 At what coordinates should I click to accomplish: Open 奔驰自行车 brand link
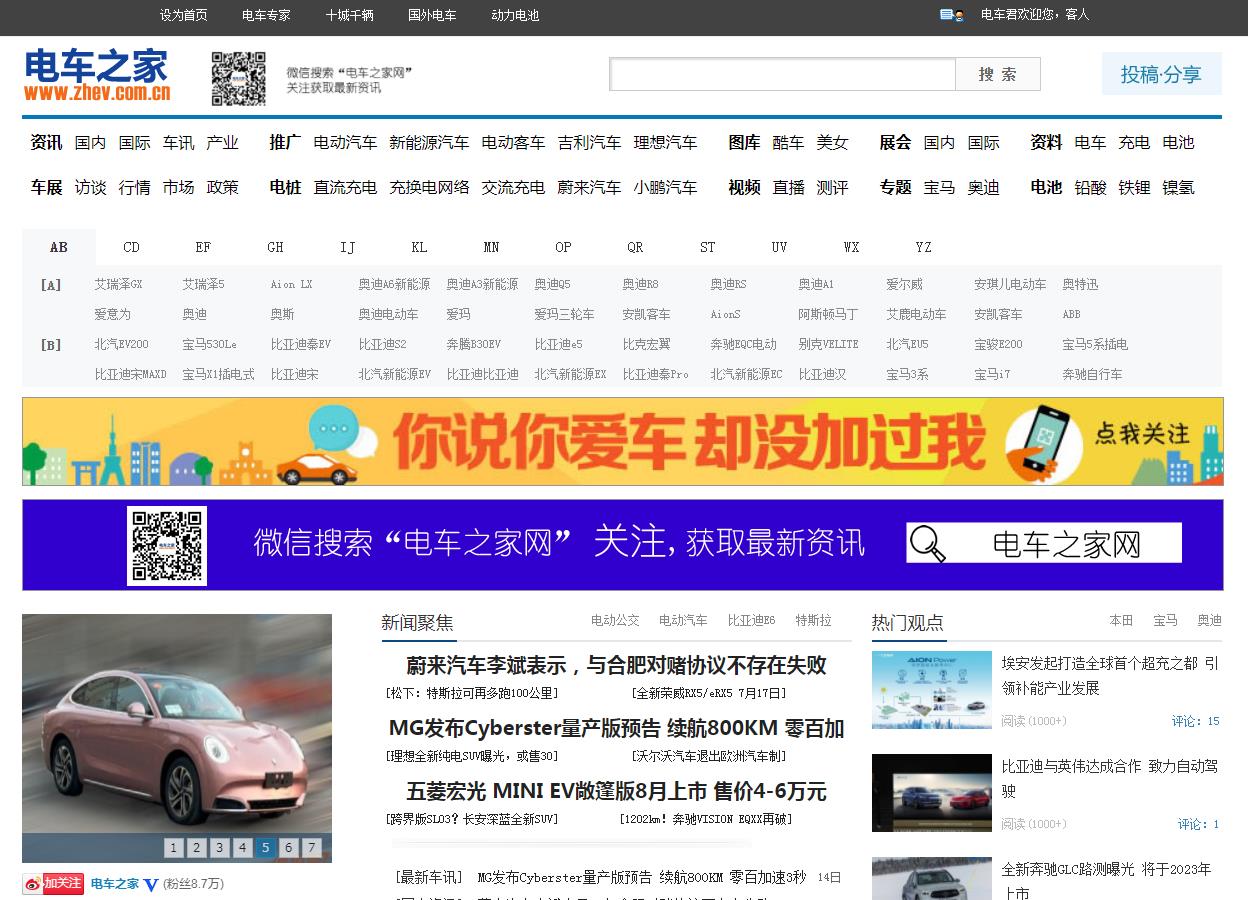tap(1092, 375)
